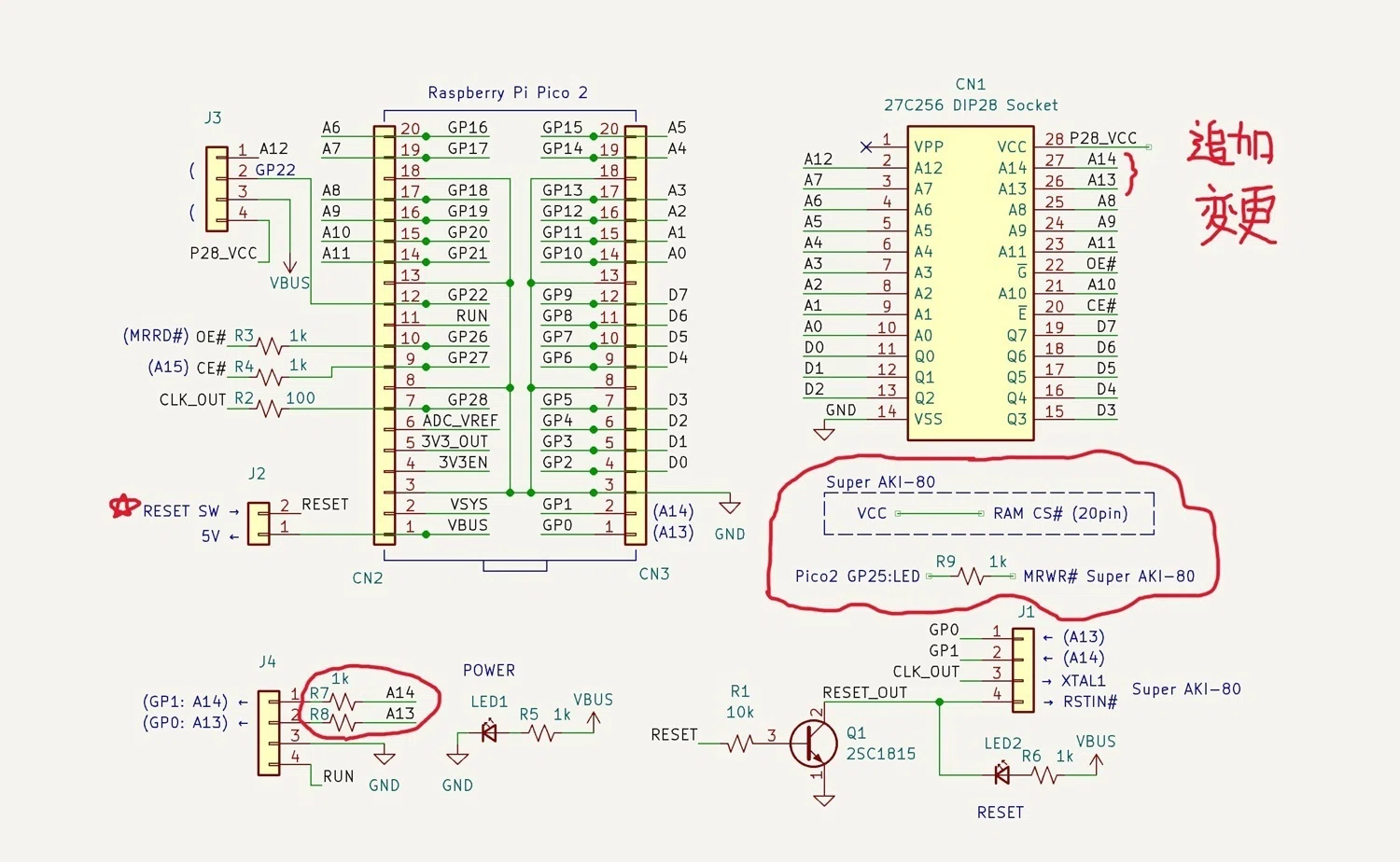This screenshot has height=862, width=1400.
Task: Click the LED1 diode symbol under POWER
Action: (x=488, y=733)
